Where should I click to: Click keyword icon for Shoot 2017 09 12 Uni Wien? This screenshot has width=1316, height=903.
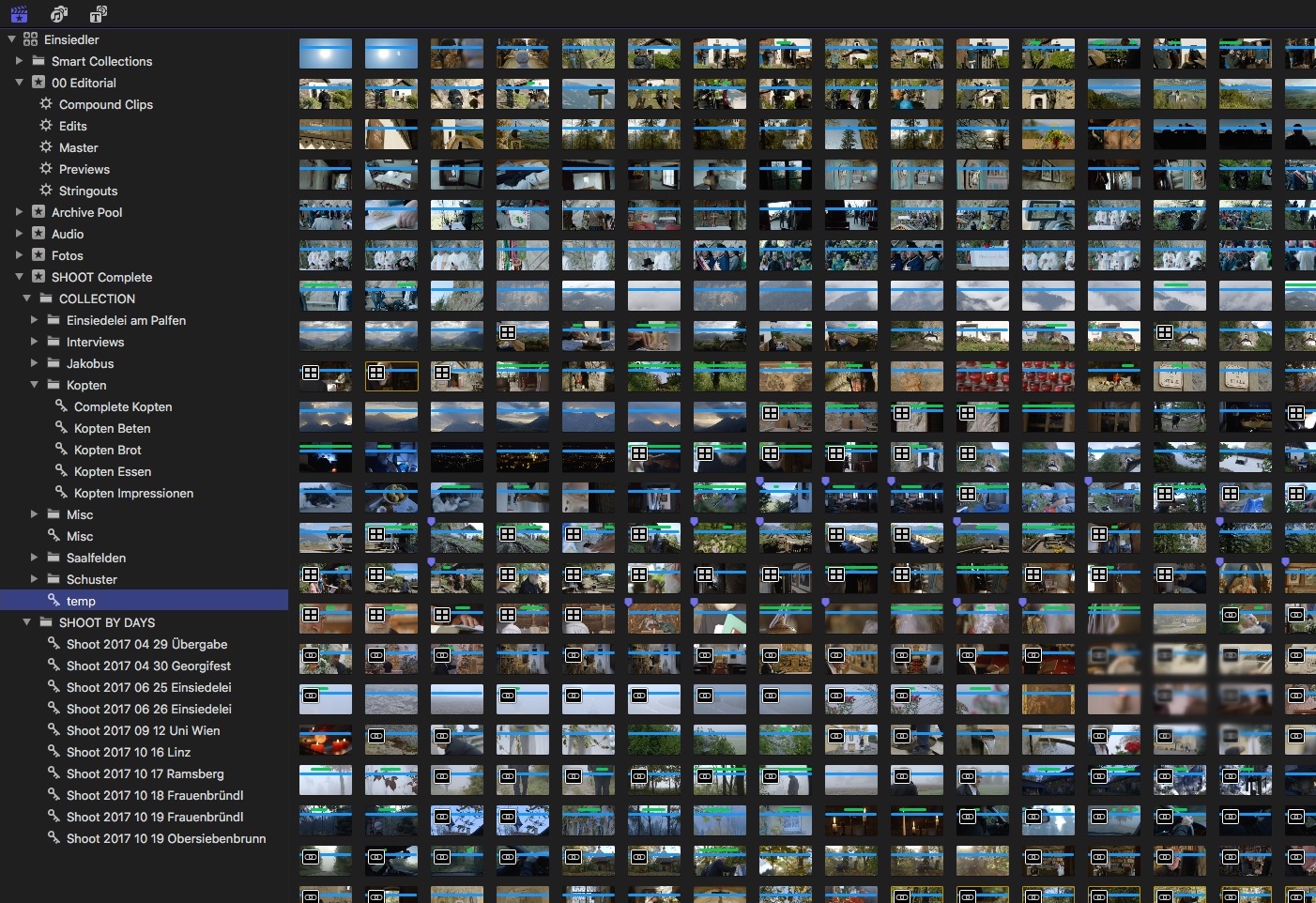(53, 730)
